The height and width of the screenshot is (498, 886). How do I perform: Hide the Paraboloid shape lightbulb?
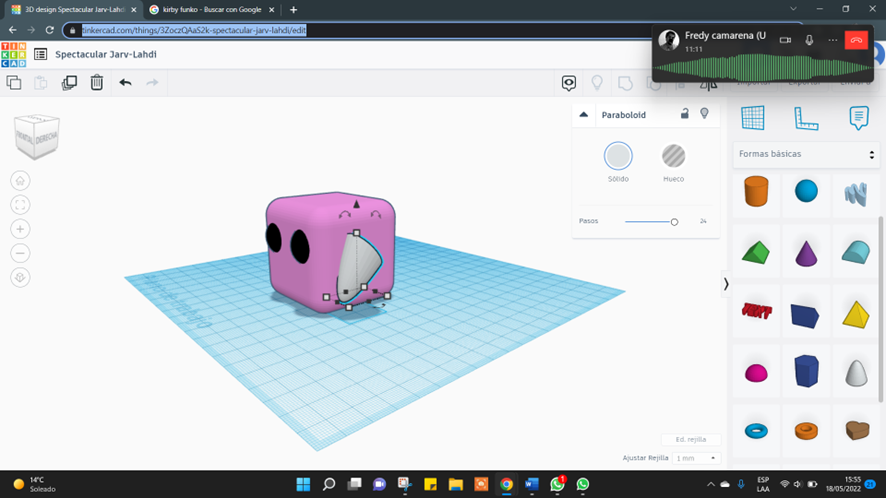[705, 114]
